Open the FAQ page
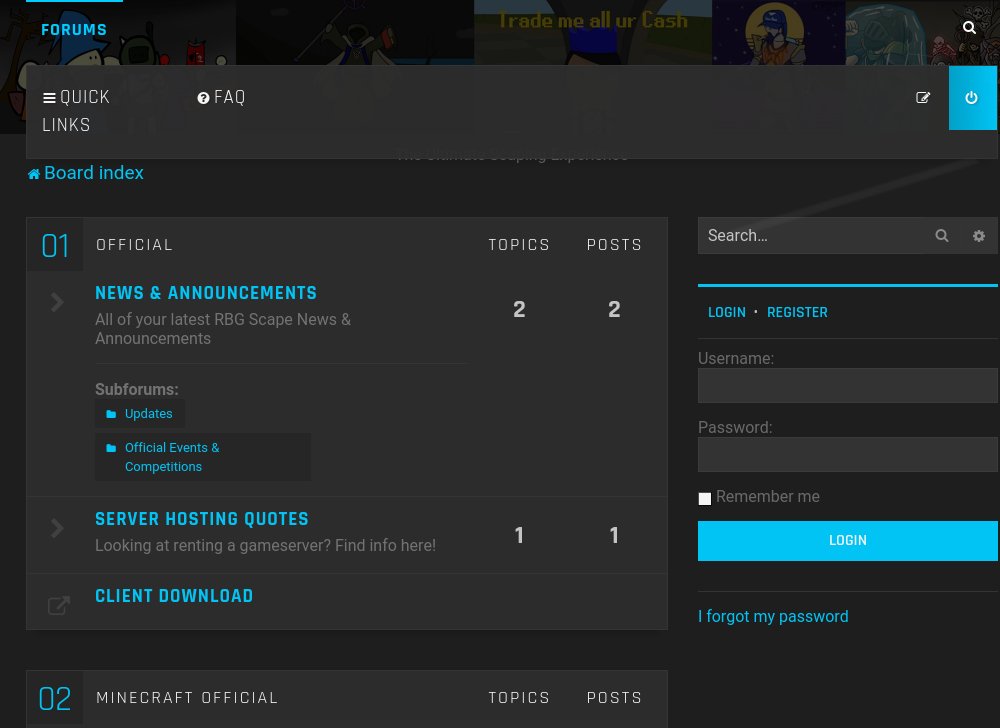 (221, 97)
